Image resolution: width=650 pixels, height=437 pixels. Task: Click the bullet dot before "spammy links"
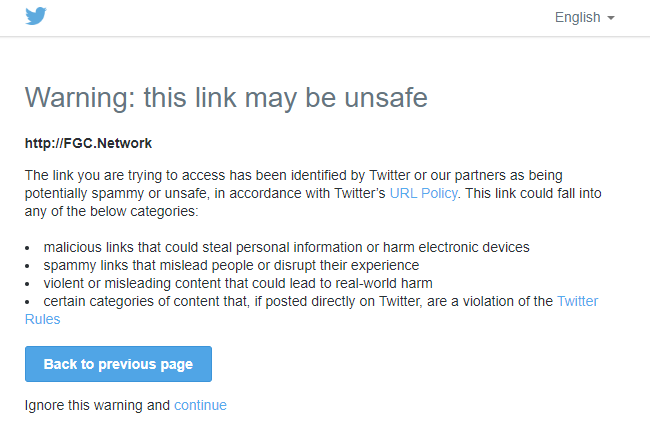point(27,265)
